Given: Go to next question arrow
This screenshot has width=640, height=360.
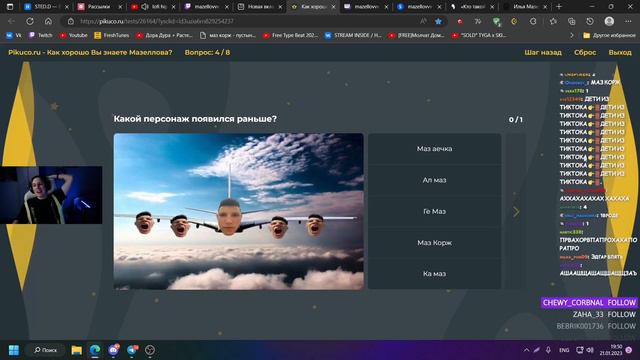Looking at the screenshot, I should tap(516, 211).
